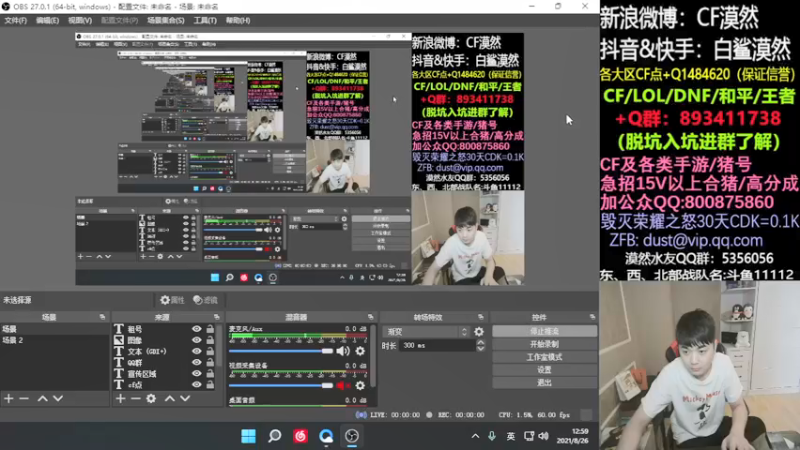Lock the 租号 source
The height and width of the screenshot is (450, 800).
pos(210,329)
